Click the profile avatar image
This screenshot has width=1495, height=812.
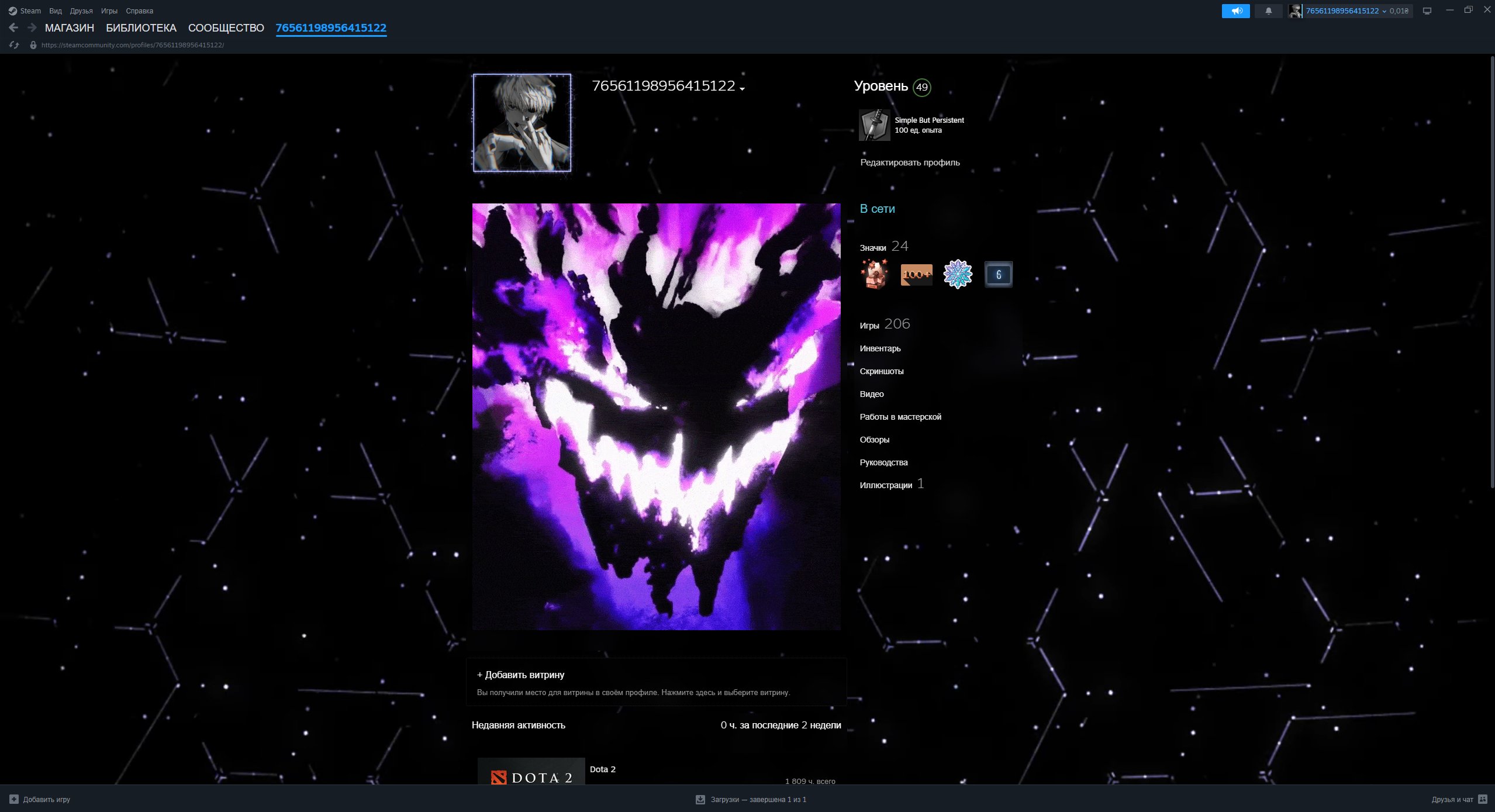click(x=522, y=123)
